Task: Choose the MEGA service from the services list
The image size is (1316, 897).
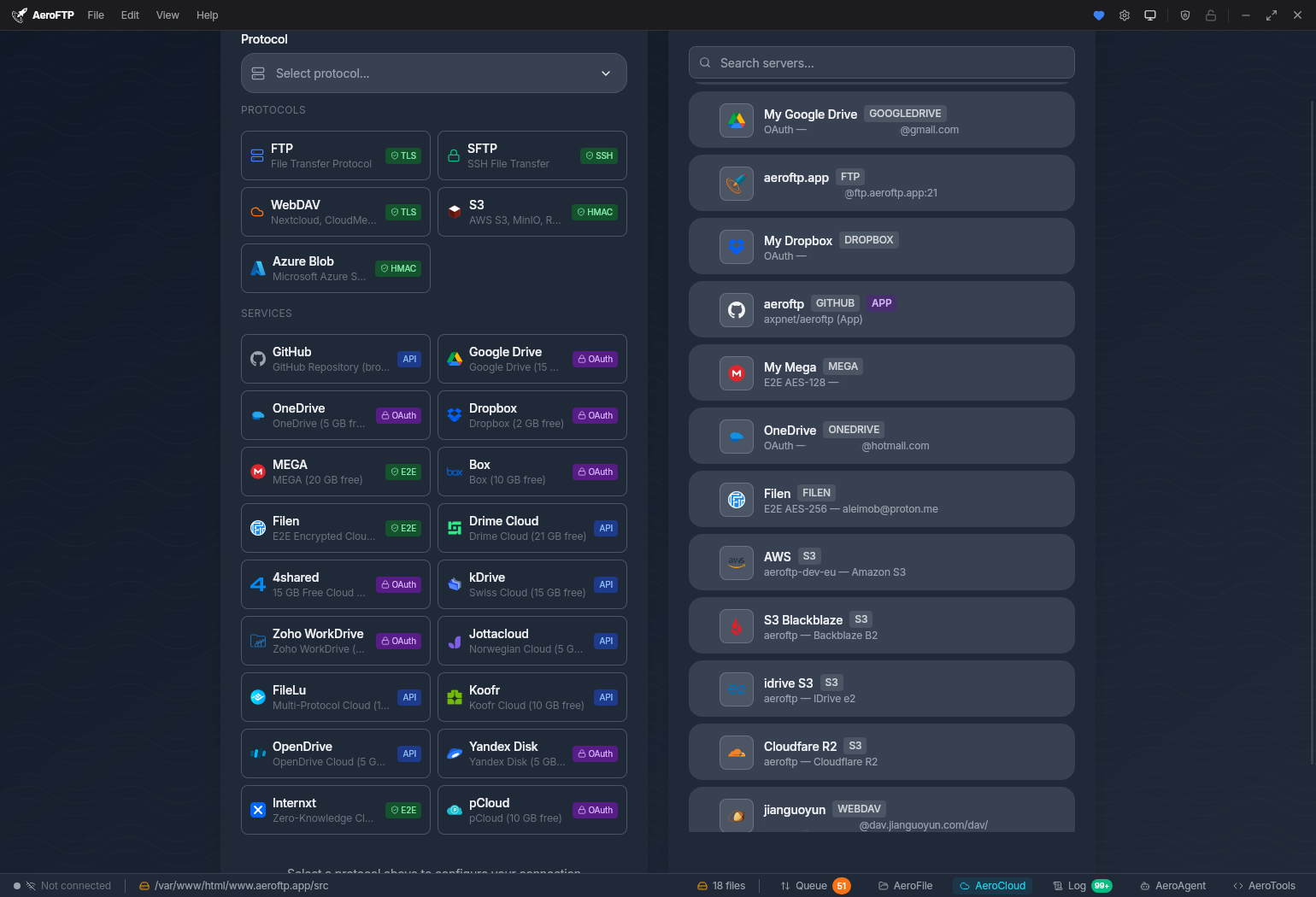Action: (x=335, y=471)
